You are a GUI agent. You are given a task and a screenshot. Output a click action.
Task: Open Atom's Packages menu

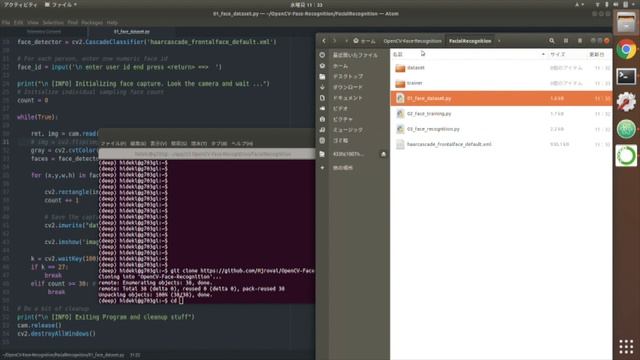point(92,22)
